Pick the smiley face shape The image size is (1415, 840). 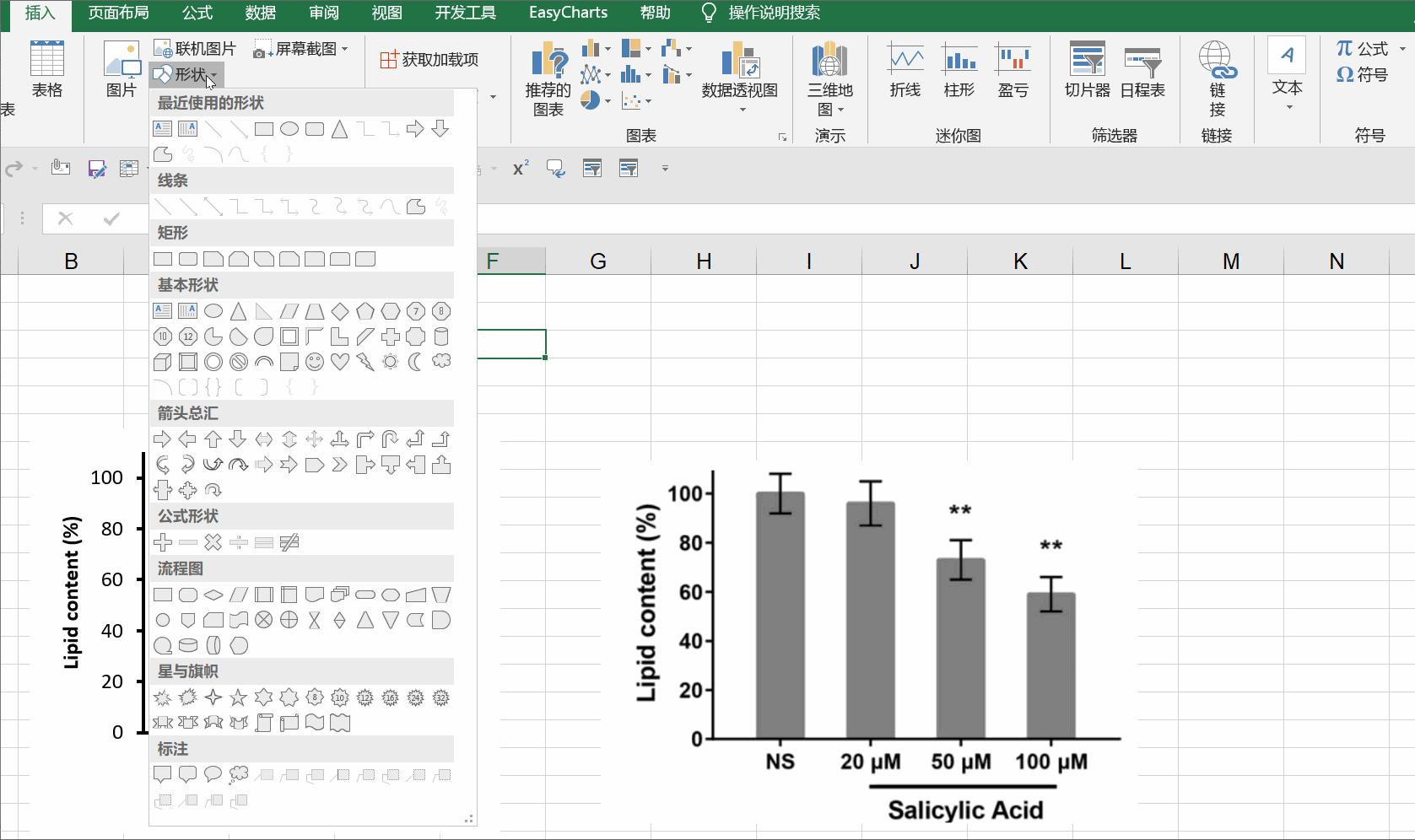pyautogui.click(x=315, y=362)
